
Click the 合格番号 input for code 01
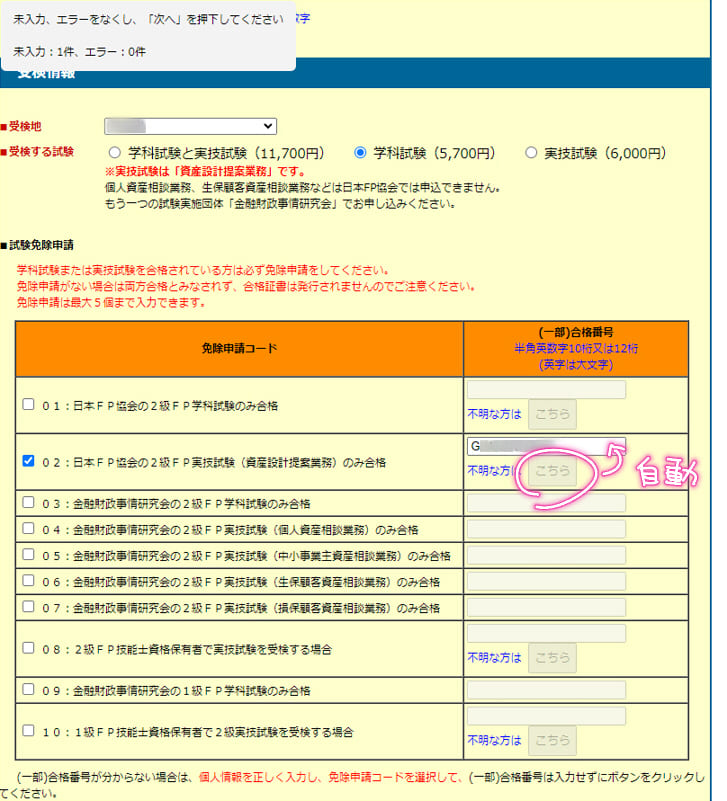pos(546,390)
